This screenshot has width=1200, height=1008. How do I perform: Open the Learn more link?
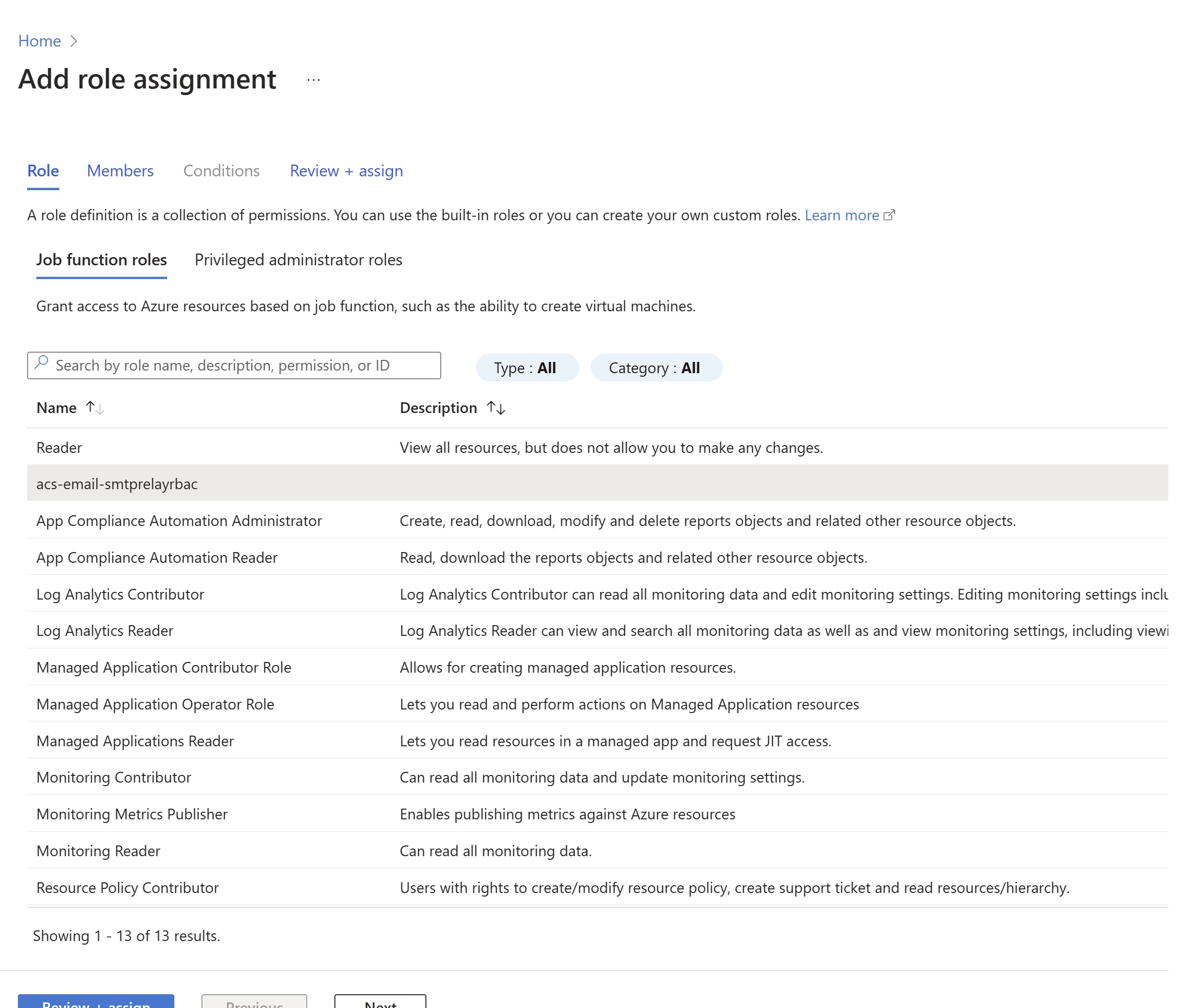click(x=841, y=215)
